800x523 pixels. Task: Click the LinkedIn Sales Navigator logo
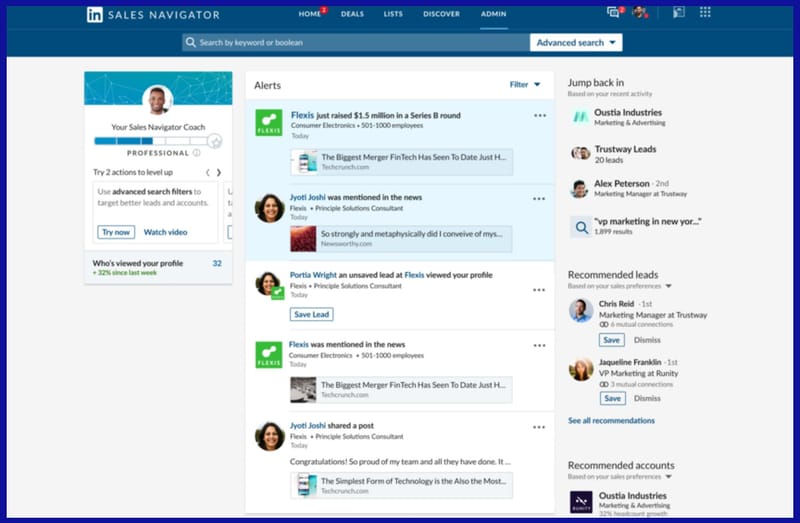pyautogui.click(x=152, y=15)
